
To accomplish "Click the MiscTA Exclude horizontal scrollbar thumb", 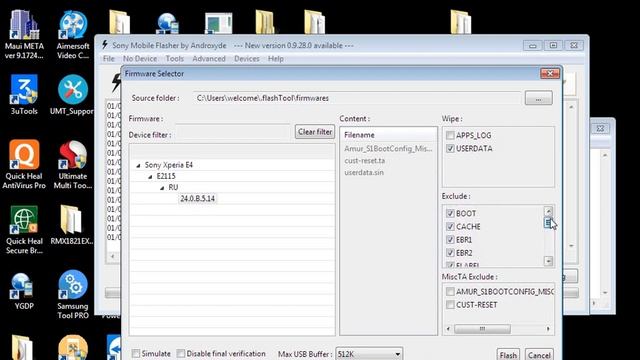I will pos(482,329).
